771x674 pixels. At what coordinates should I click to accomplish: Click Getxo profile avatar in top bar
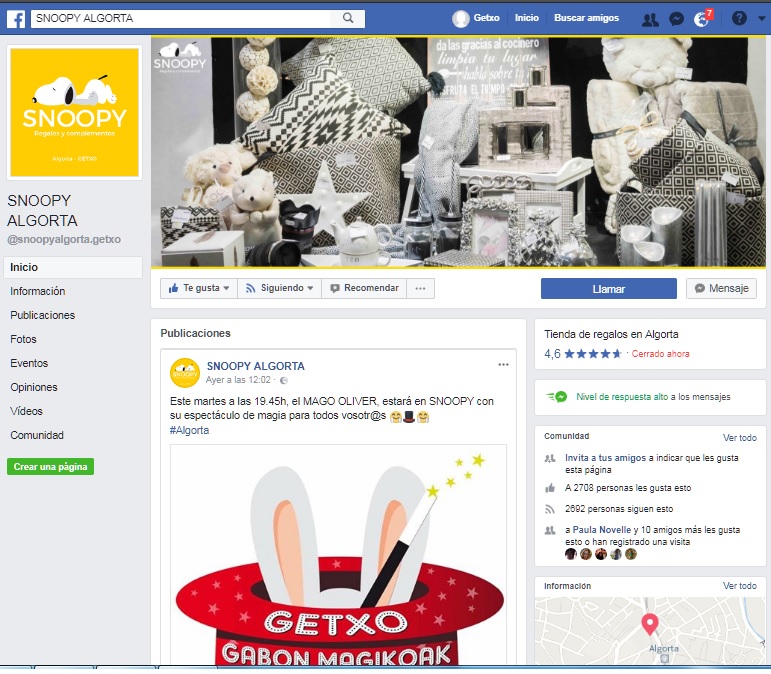point(461,19)
